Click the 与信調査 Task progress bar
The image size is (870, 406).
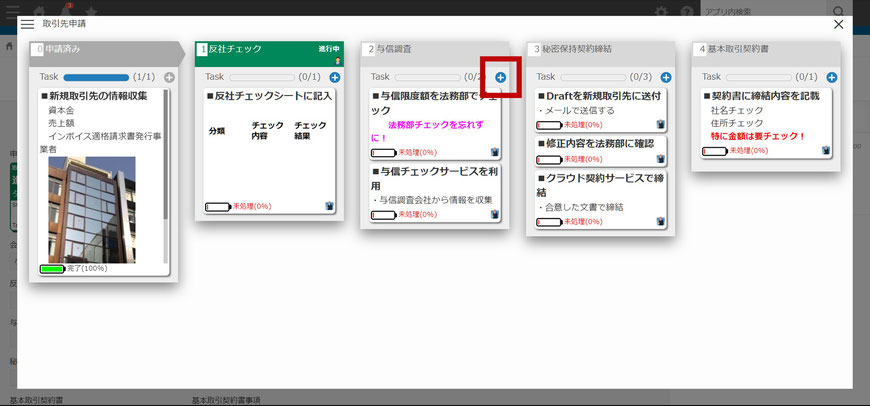(416, 77)
